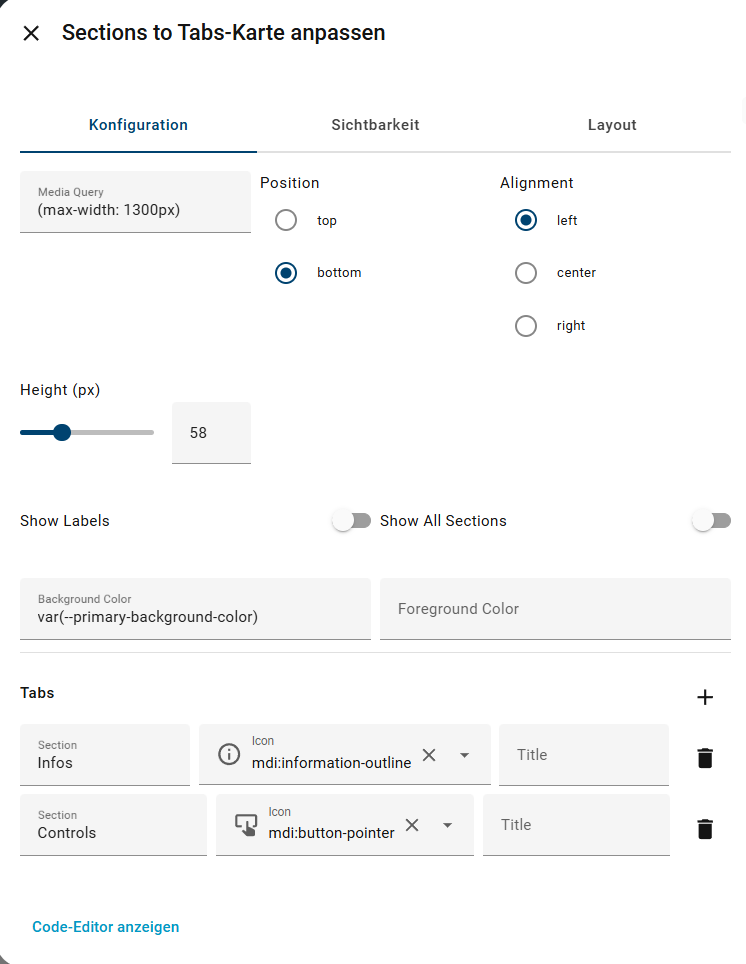Choose center alignment option
746x964 pixels.
point(526,273)
